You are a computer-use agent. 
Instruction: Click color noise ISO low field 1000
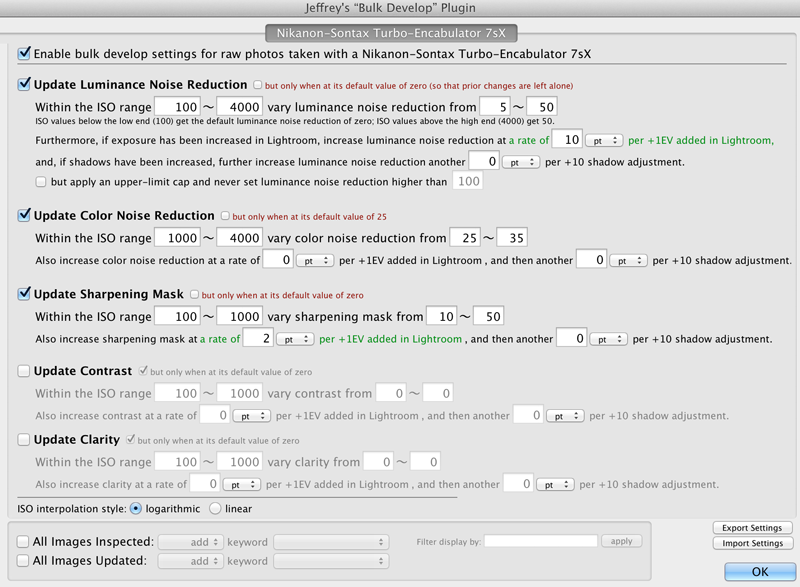click(177, 238)
